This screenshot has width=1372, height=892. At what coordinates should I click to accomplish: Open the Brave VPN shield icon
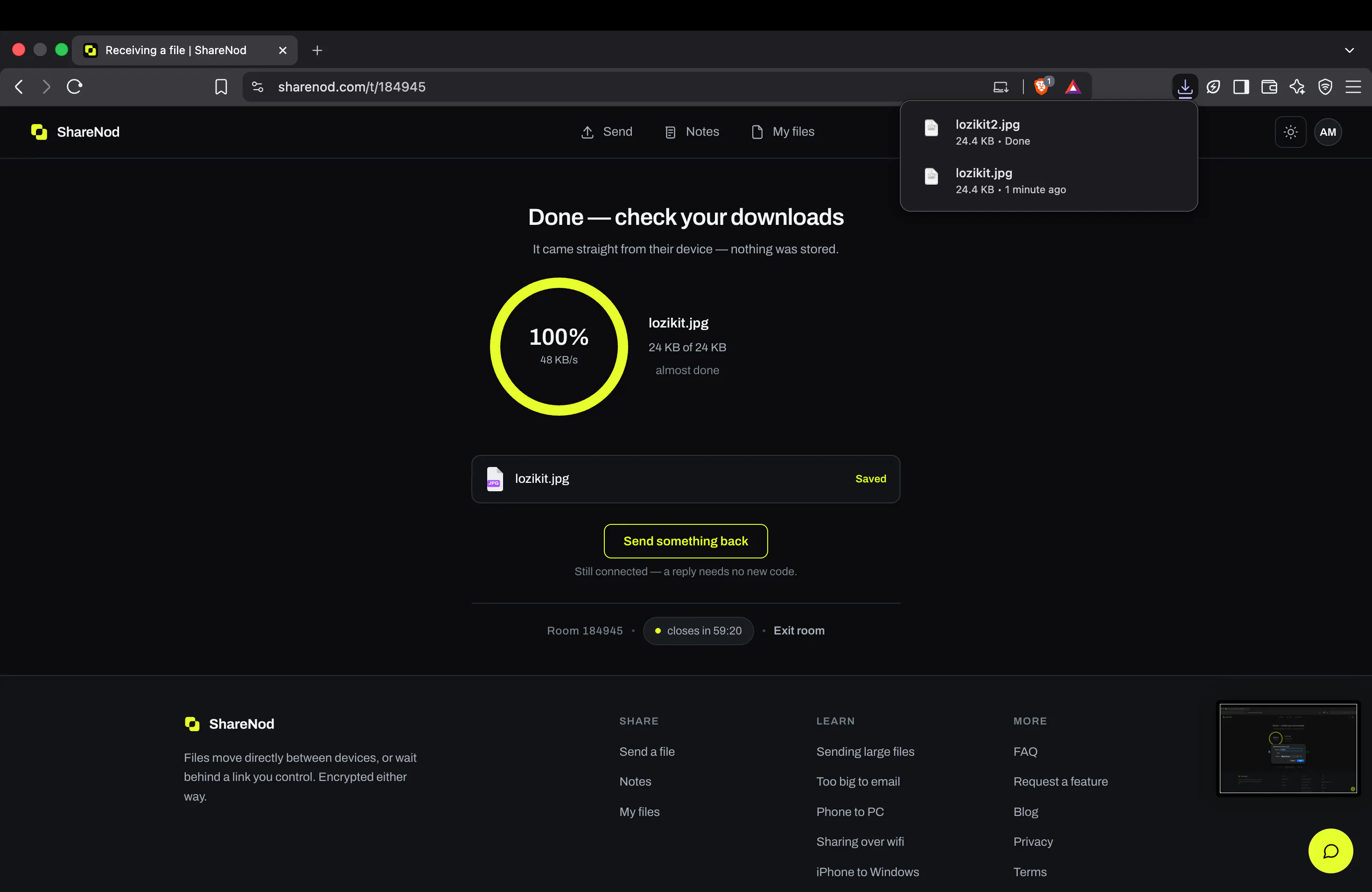(1325, 87)
